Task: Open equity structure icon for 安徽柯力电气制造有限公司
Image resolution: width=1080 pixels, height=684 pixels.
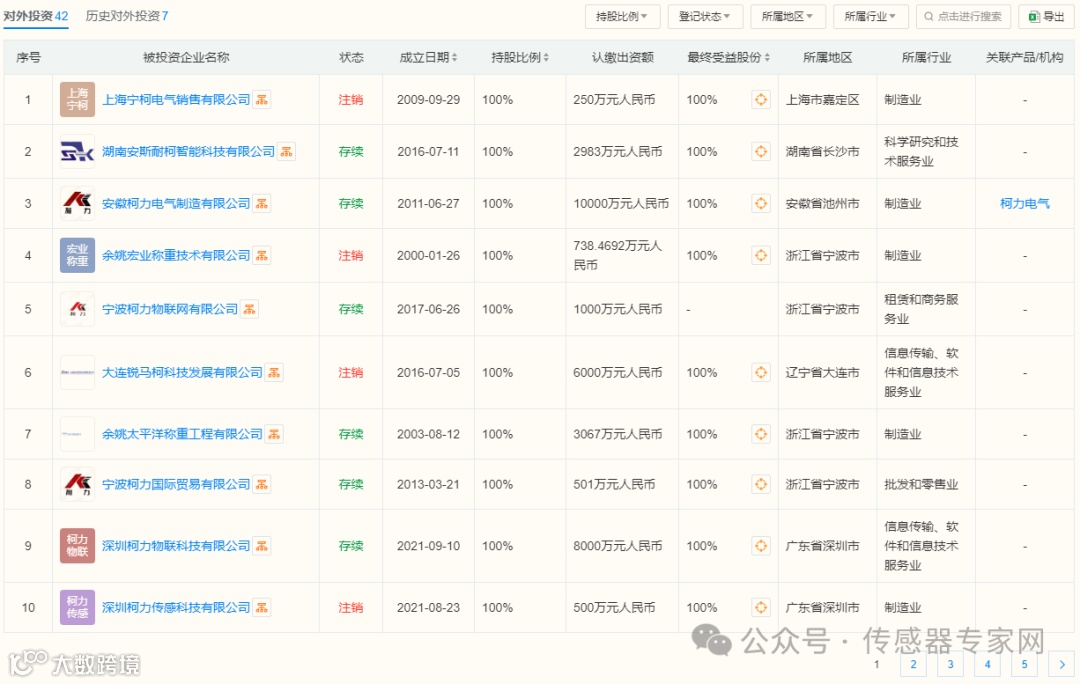Action: tap(262, 204)
